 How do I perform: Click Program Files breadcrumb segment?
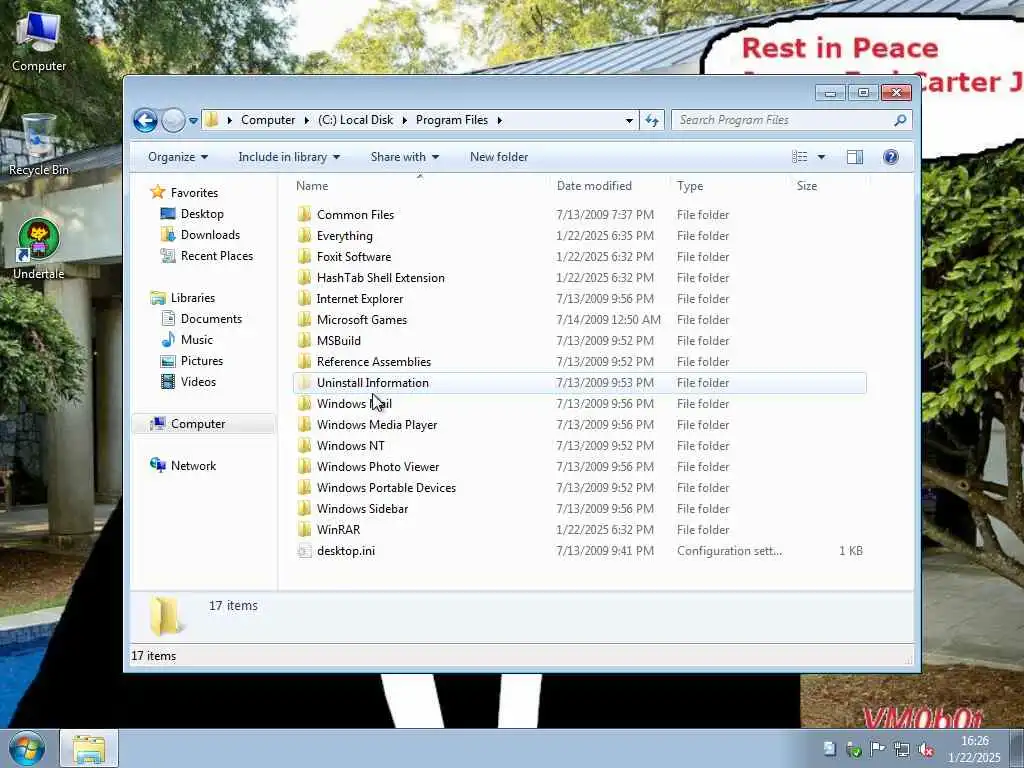tap(452, 120)
